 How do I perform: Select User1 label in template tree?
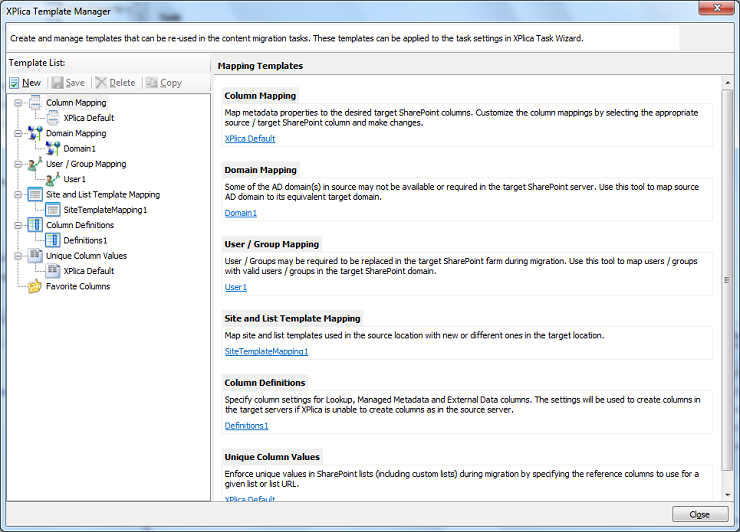pyautogui.click(x=75, y=179)
